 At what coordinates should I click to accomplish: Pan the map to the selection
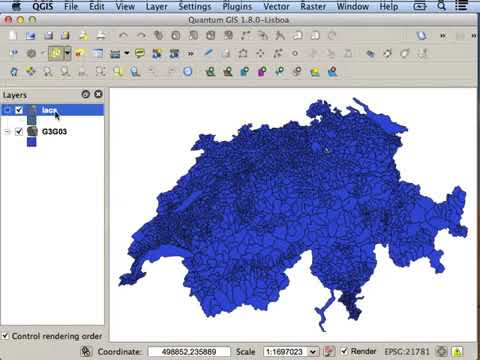pos(31,71)
